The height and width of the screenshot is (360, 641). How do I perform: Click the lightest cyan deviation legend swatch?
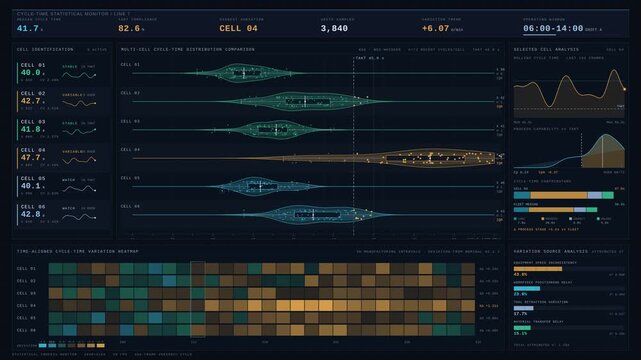tap(43, 346)
